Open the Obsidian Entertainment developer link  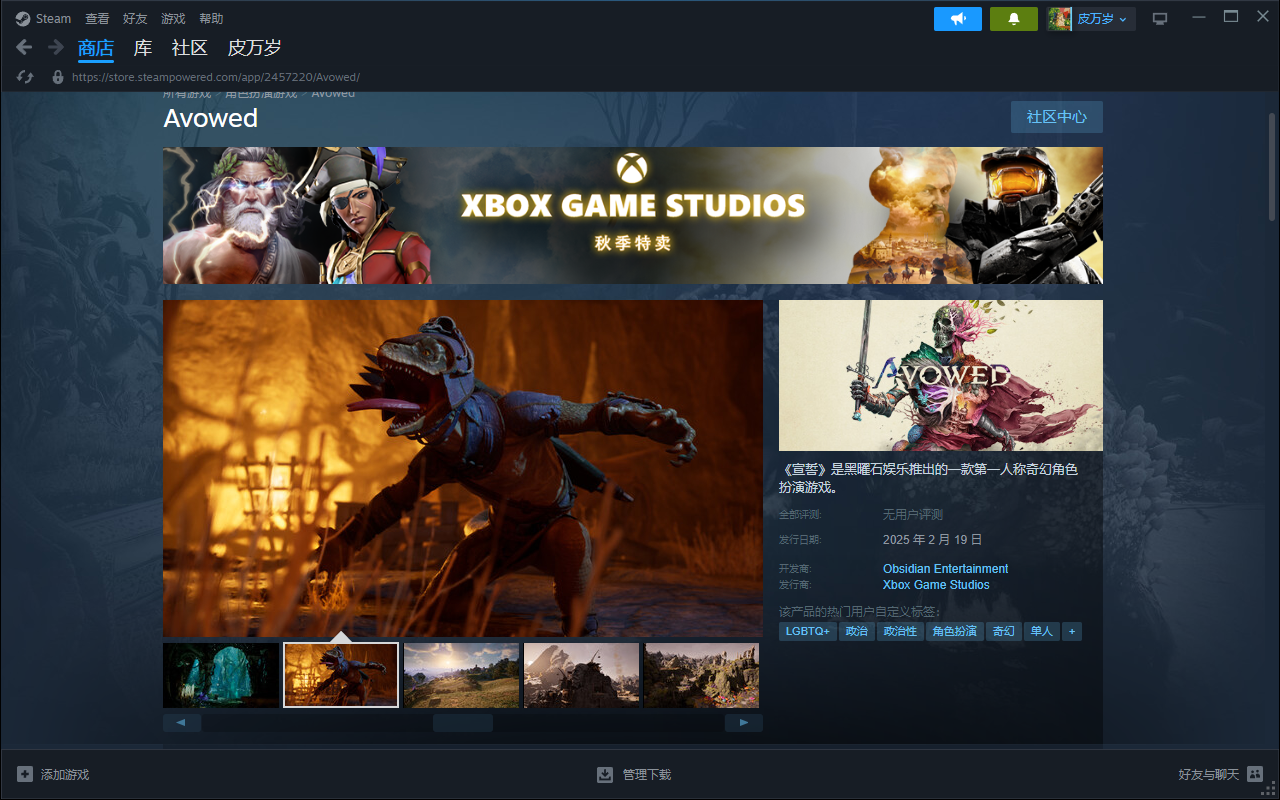pyautogui.click(x=945, y=569)
